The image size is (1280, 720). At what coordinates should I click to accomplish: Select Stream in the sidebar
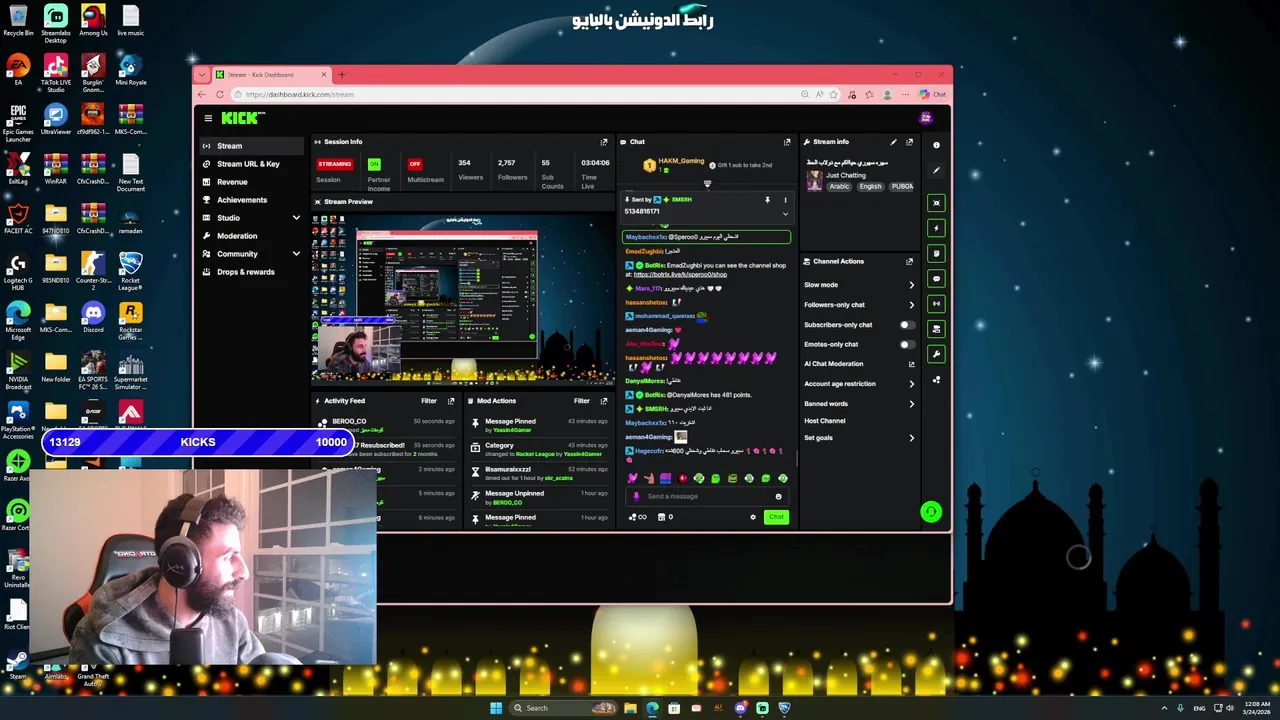251,146
